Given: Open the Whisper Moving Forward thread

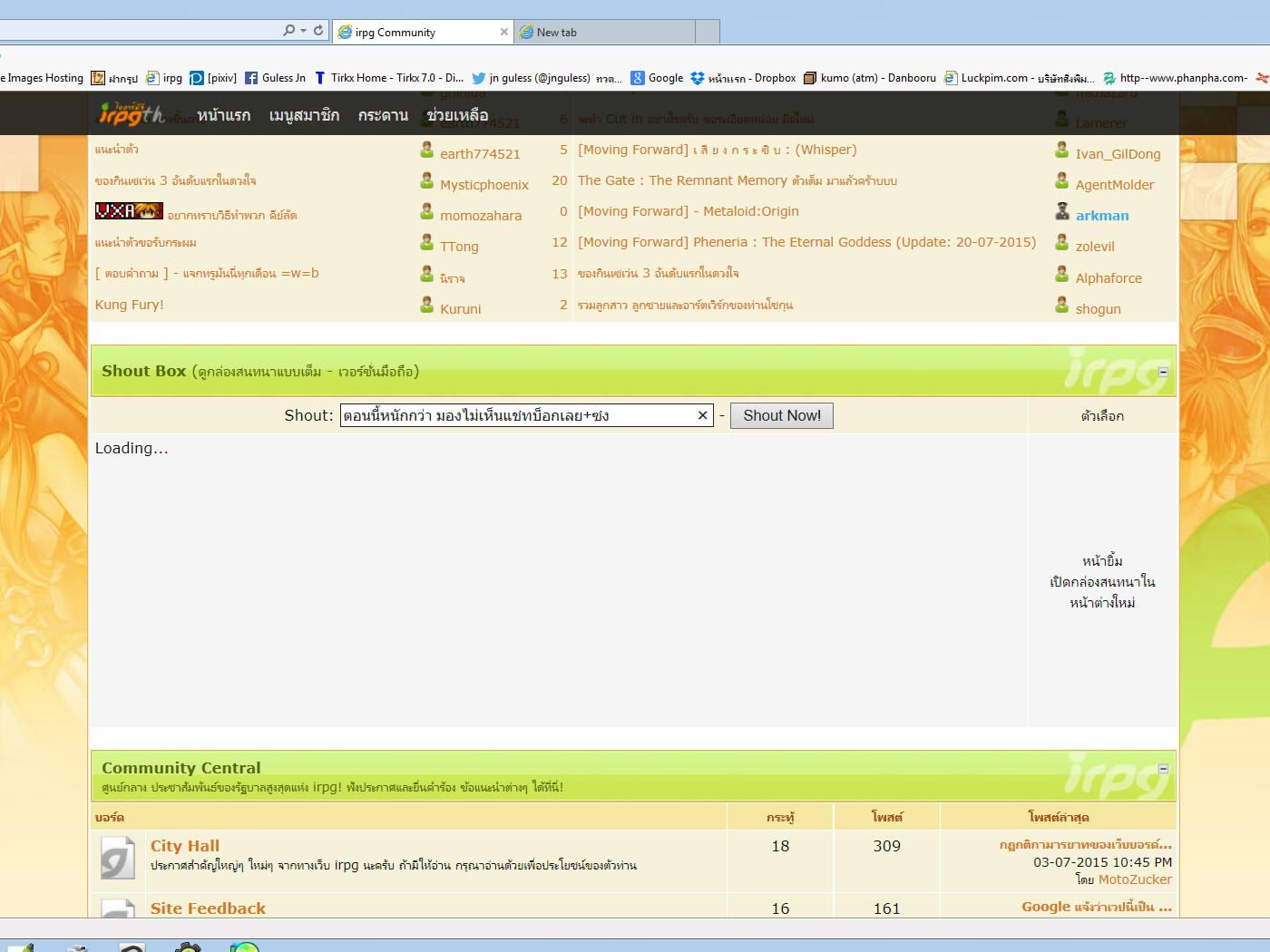Looking at the screenshot, I should coord(718,150).
